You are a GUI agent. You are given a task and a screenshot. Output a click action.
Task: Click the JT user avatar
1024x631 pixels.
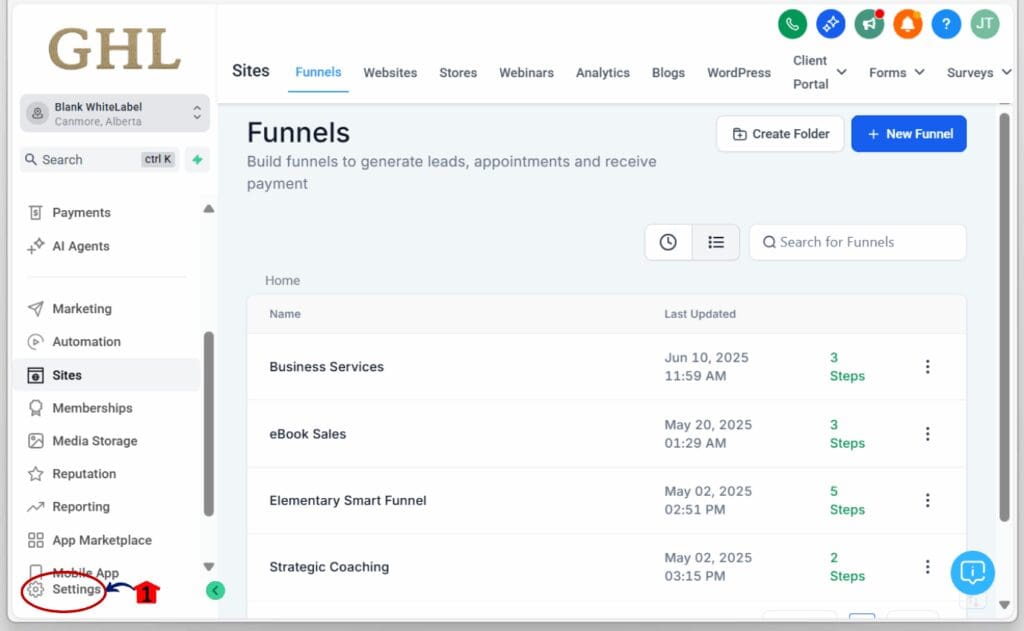985,24
